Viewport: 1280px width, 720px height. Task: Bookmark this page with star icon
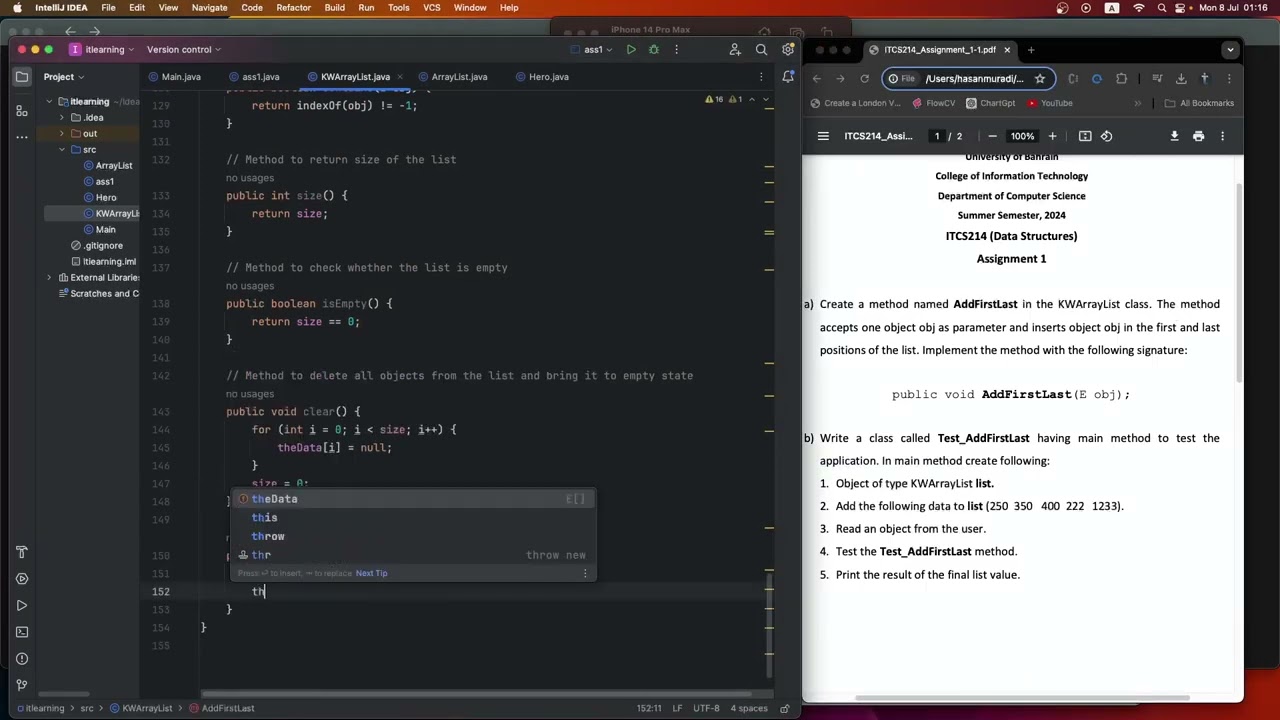click(x=1040, y=78)
